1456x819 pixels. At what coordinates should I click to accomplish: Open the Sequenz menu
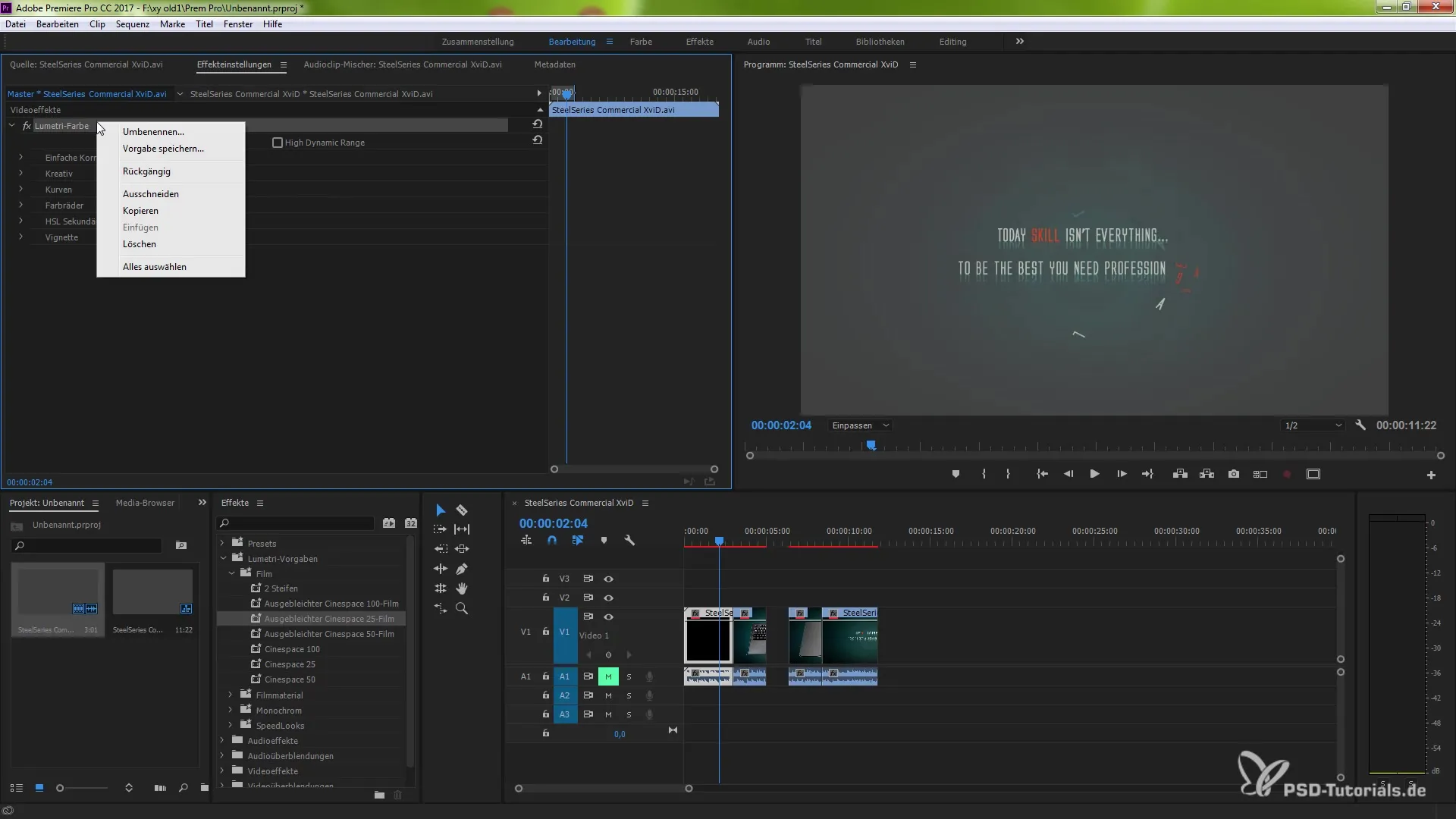point(132,24)
